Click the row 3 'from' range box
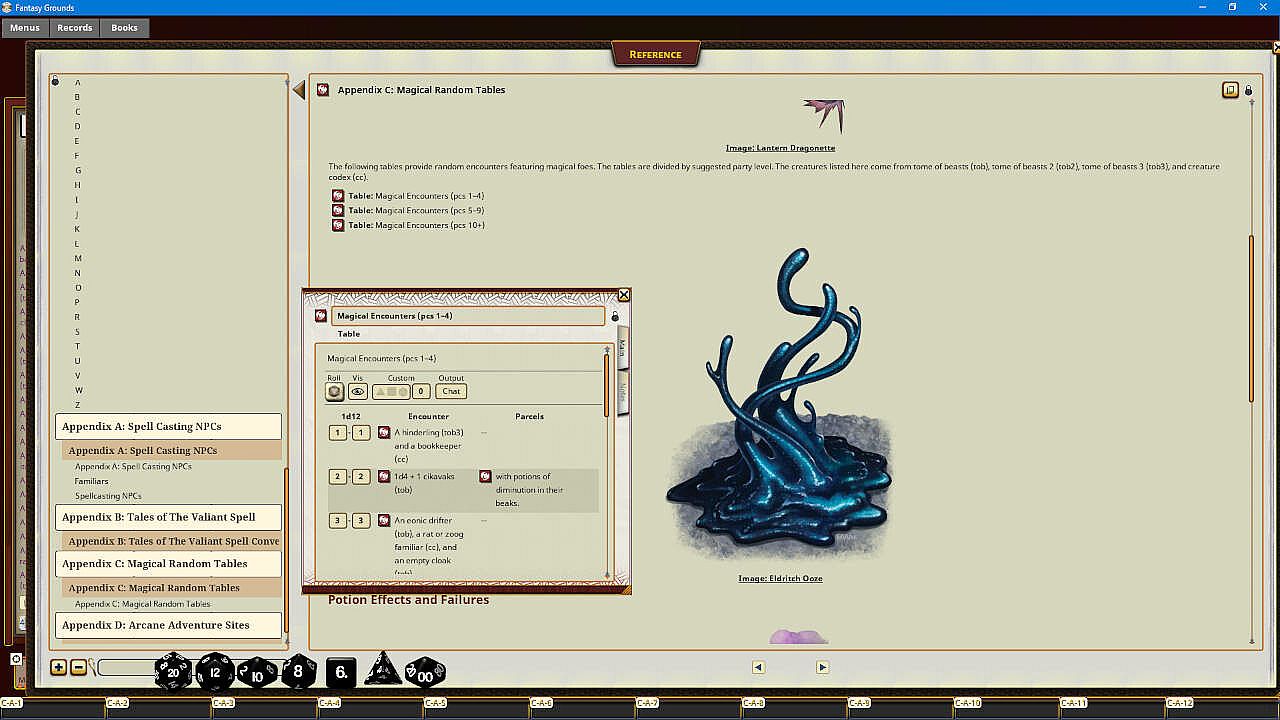 pos(338,521)
